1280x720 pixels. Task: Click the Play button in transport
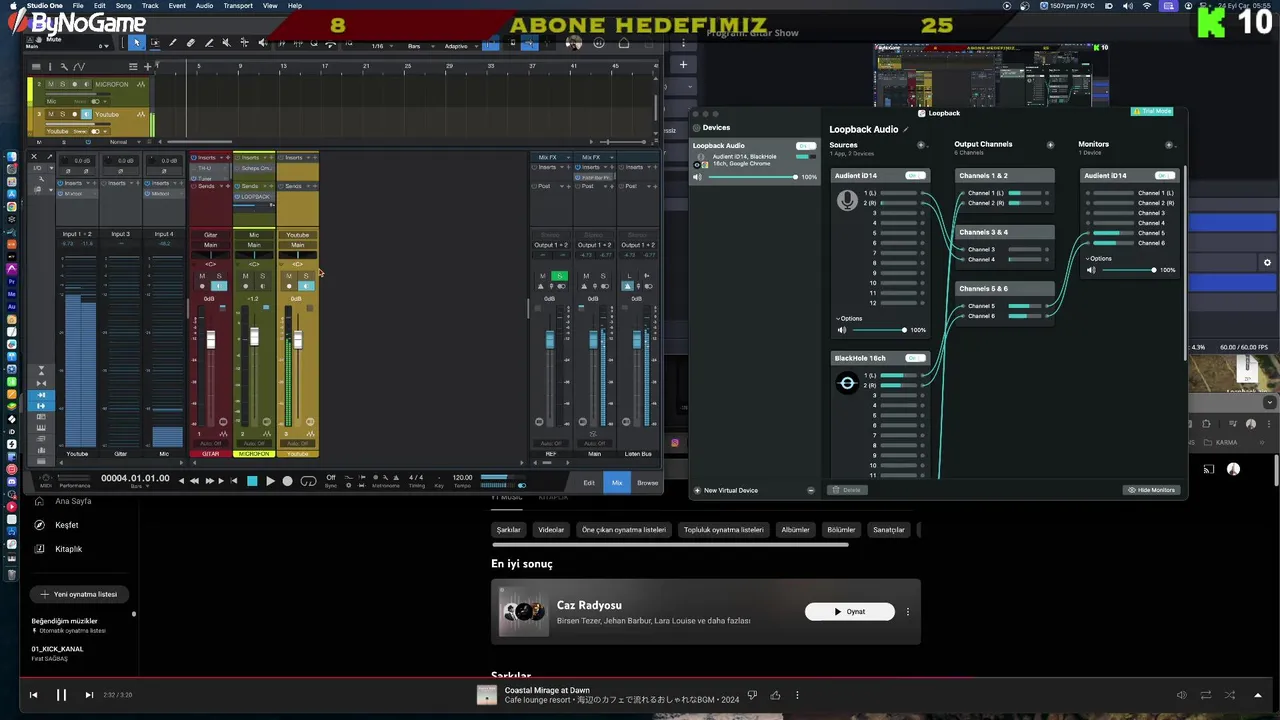pyautogui.click(x=270, y=481)
